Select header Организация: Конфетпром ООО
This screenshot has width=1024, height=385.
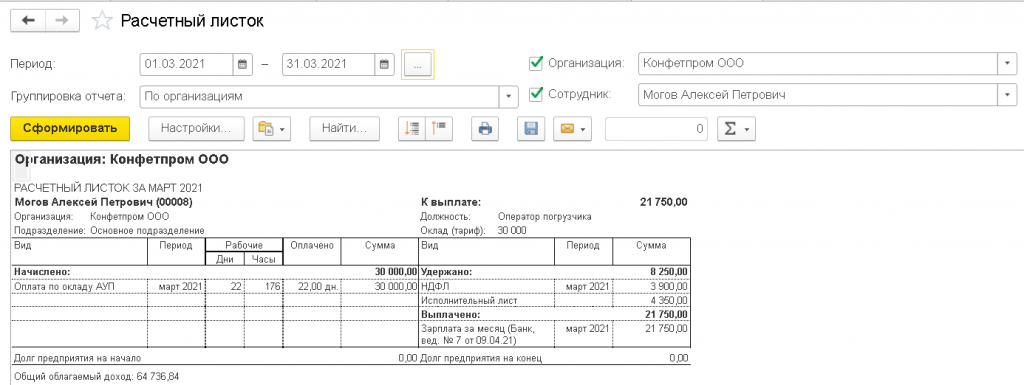(x=121, y=159)
